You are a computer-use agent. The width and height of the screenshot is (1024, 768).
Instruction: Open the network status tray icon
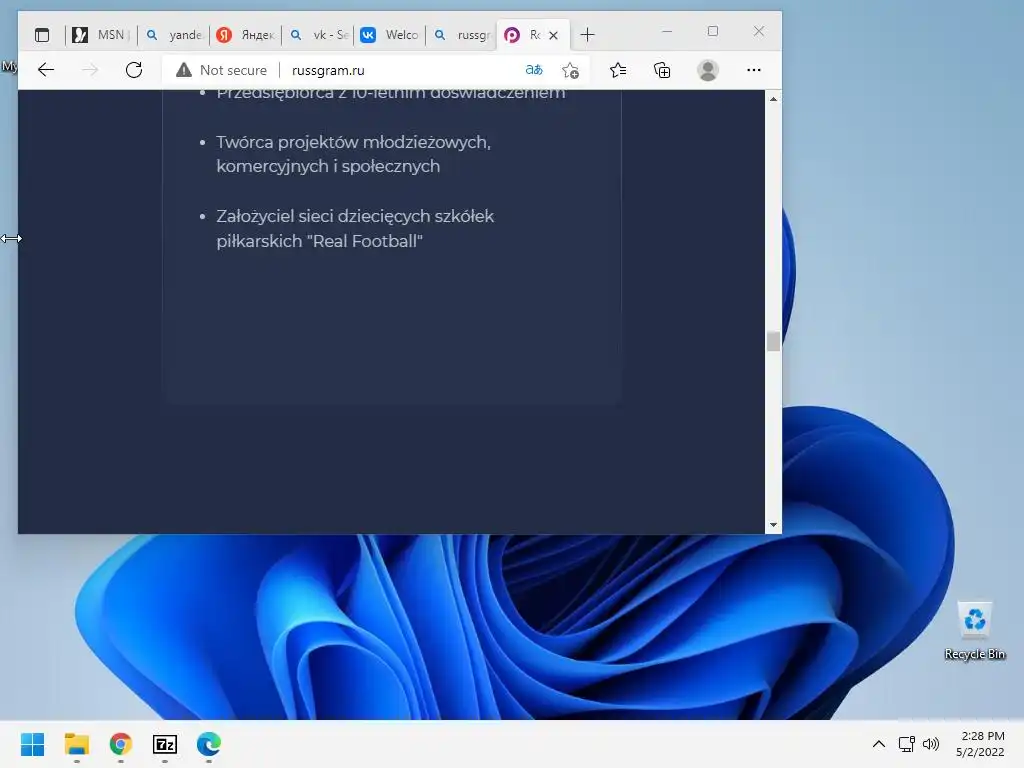pyautogui.click(x=906, y=744)
